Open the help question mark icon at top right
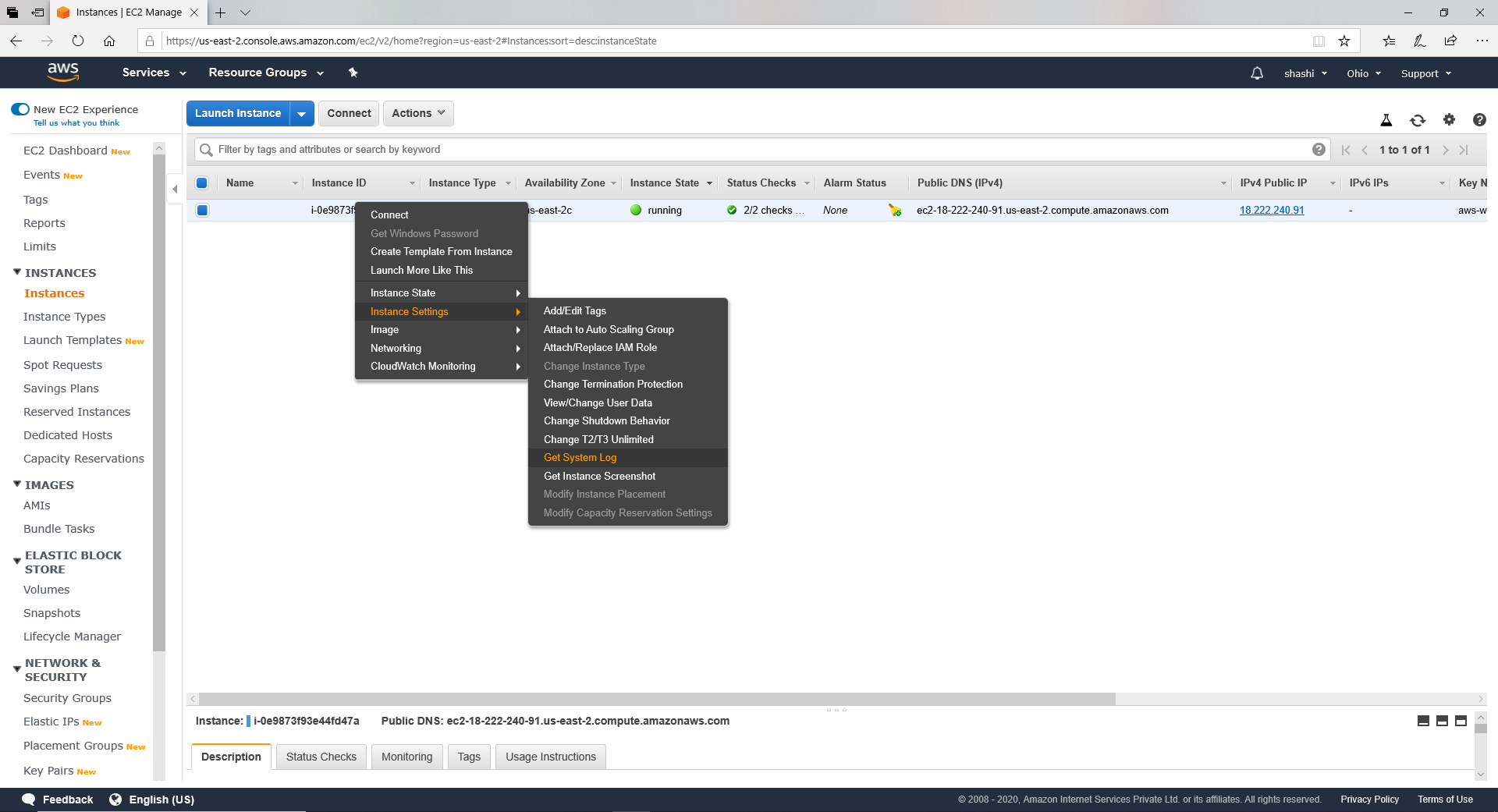The width and height of the screenshot is (1498, 812). 1479,119
